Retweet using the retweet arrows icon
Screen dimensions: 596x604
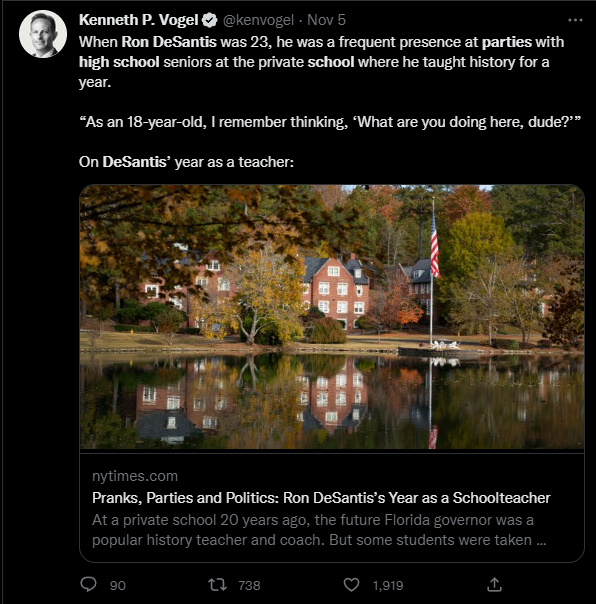[x=217, y=584]
